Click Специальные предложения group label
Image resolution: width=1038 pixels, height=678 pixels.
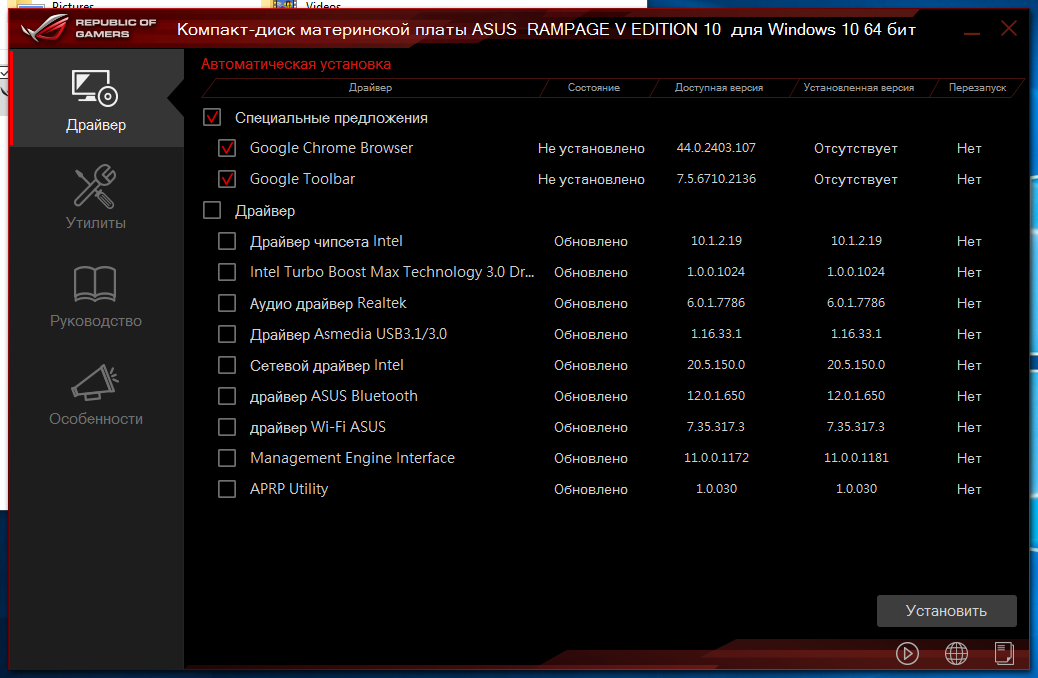tap(331, 118)
